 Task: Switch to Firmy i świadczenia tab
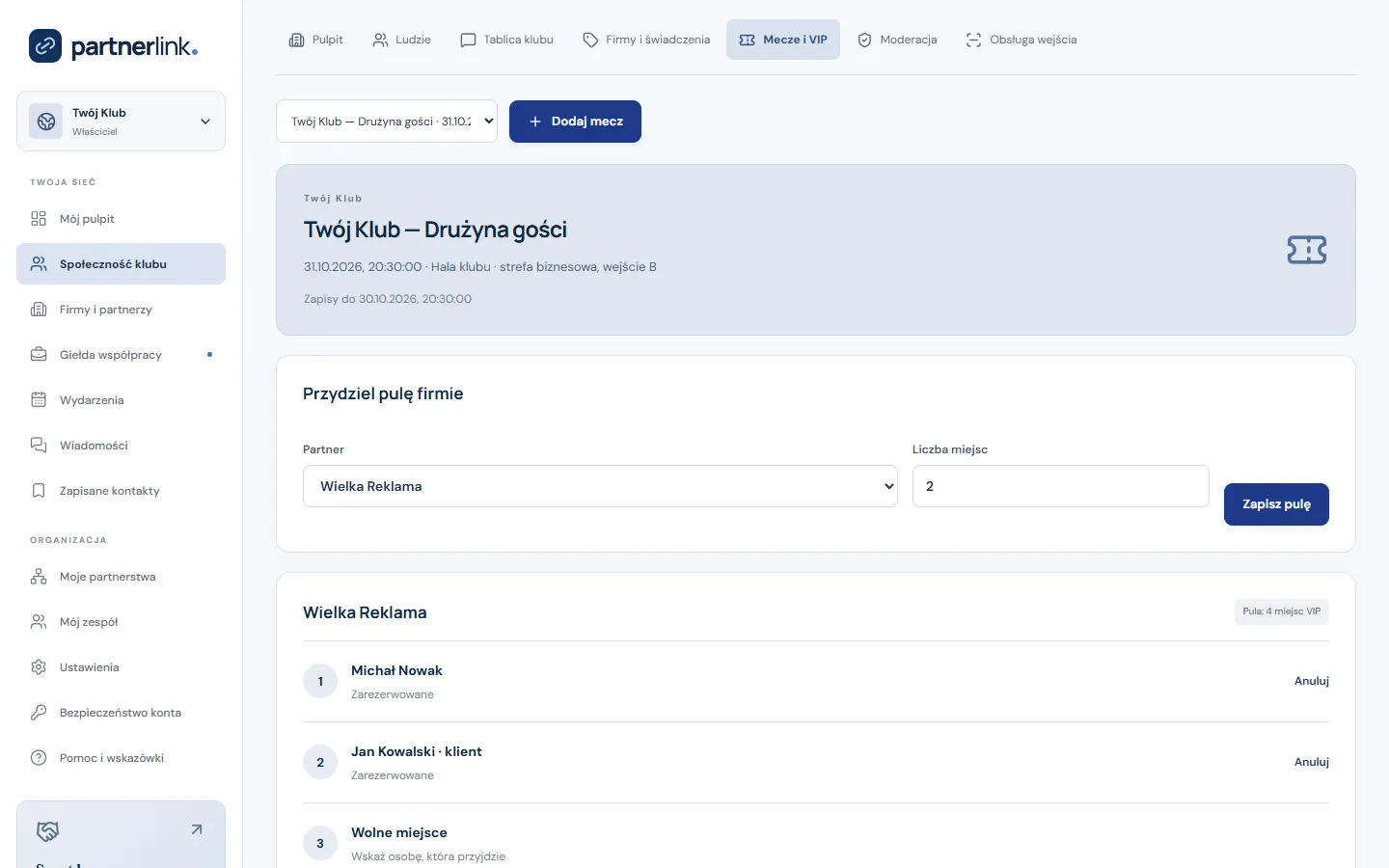pyautogui.click(x=646, y=40)
